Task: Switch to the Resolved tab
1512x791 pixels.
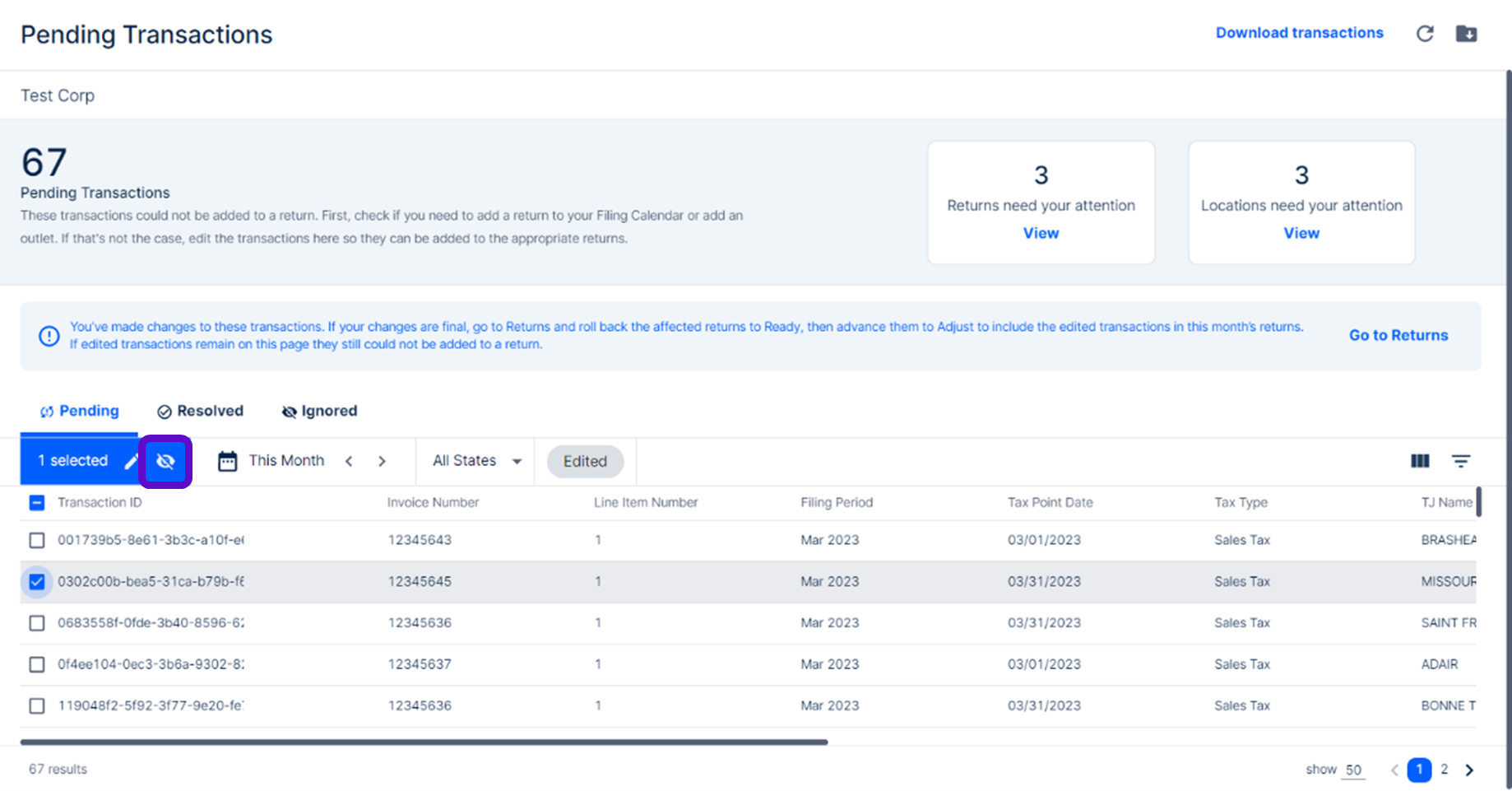Action: (x=201, y=411)
